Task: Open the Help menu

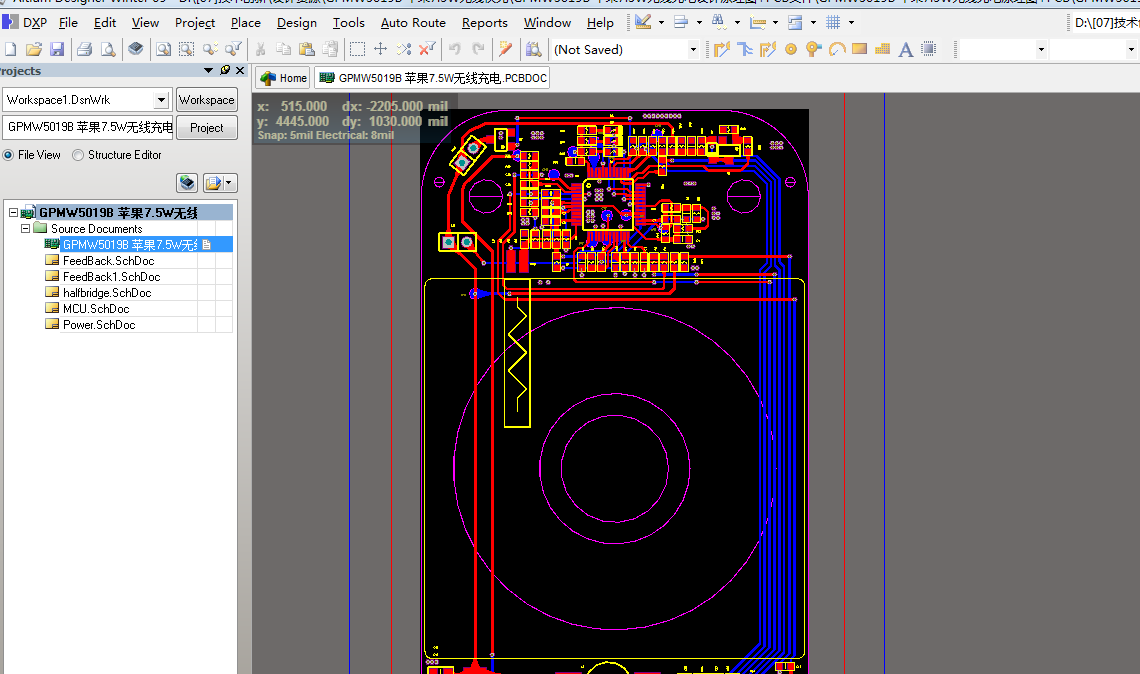Action: 600,23
